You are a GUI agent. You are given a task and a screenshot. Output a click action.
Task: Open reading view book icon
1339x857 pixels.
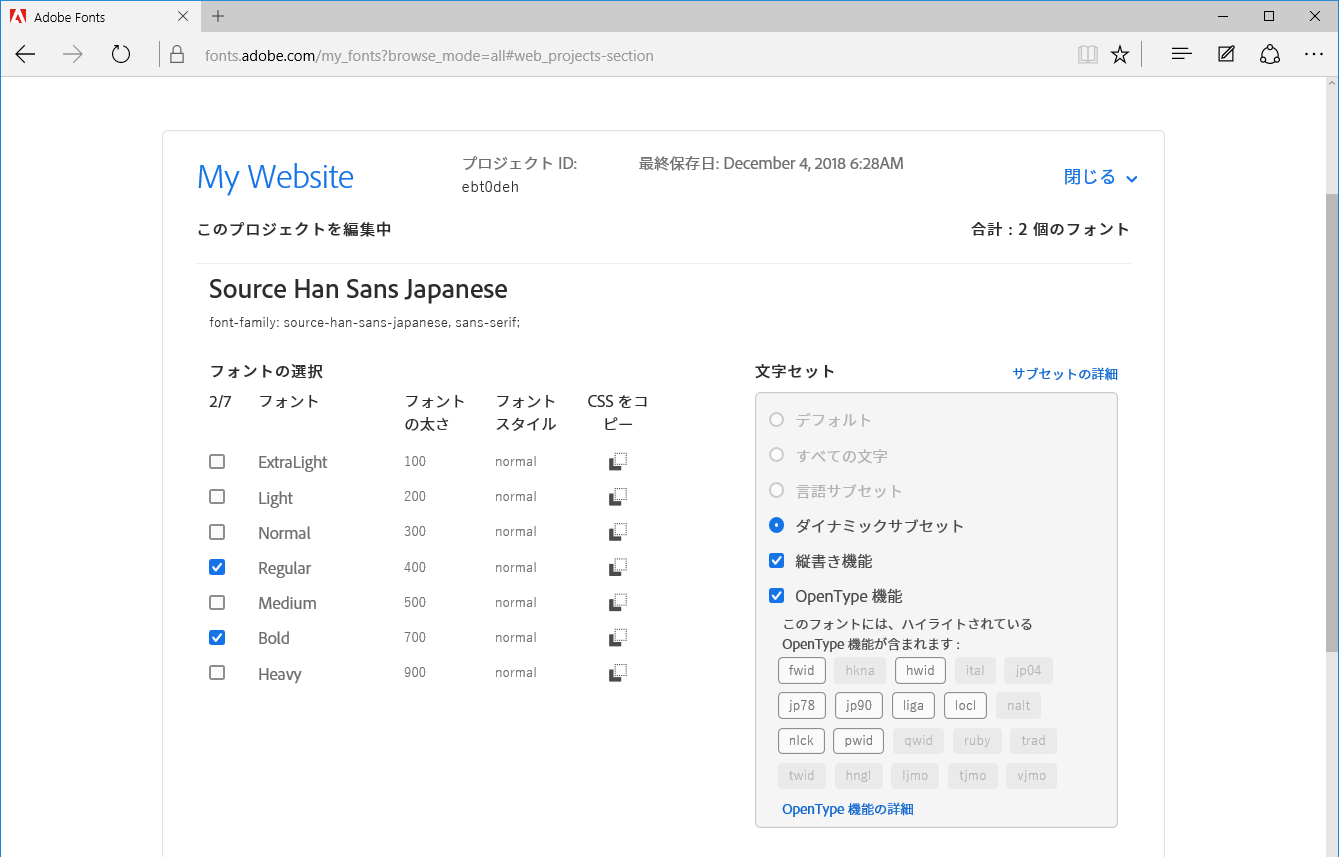1087,55
